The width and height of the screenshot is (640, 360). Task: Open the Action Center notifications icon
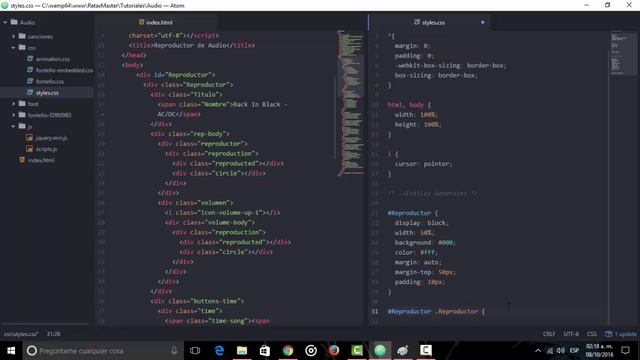click(x=626, y=351)
